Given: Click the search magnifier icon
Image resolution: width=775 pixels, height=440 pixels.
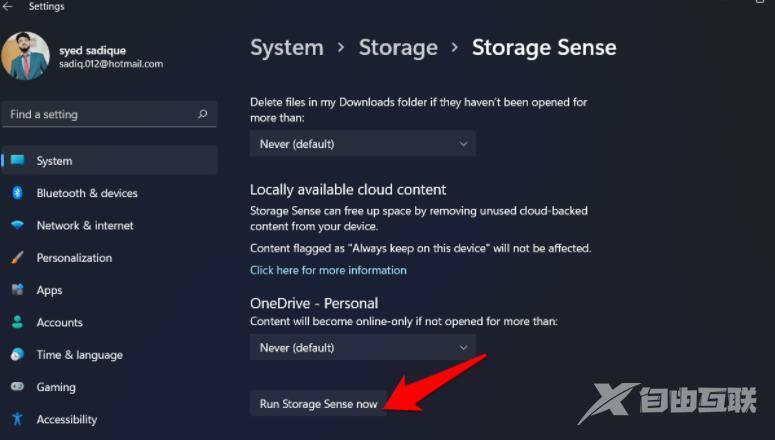Looking at the screenshot, I should [x=203, y=115].
